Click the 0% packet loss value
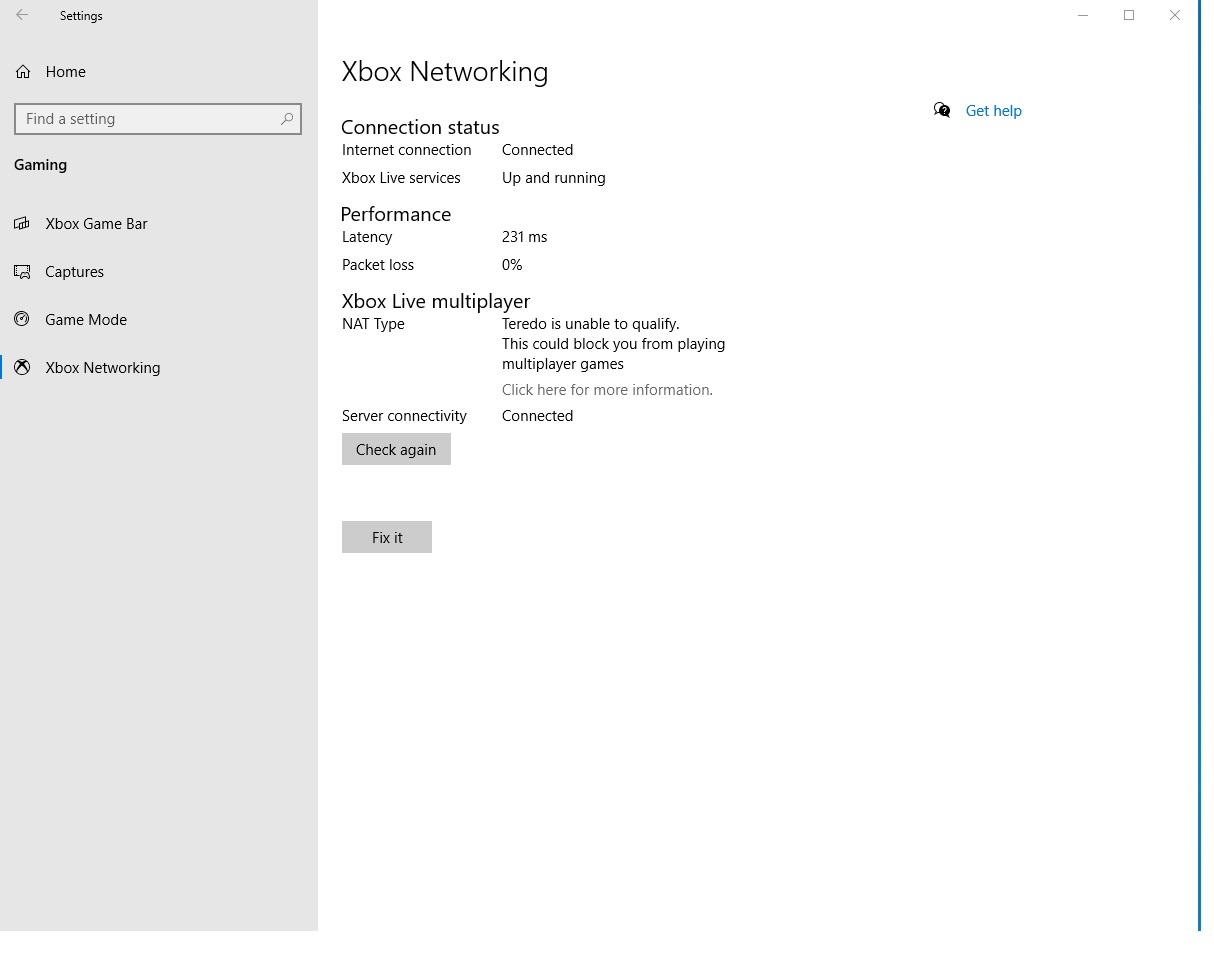The width and height of the screenshot is (1214, 958). [x=512, y=265]
